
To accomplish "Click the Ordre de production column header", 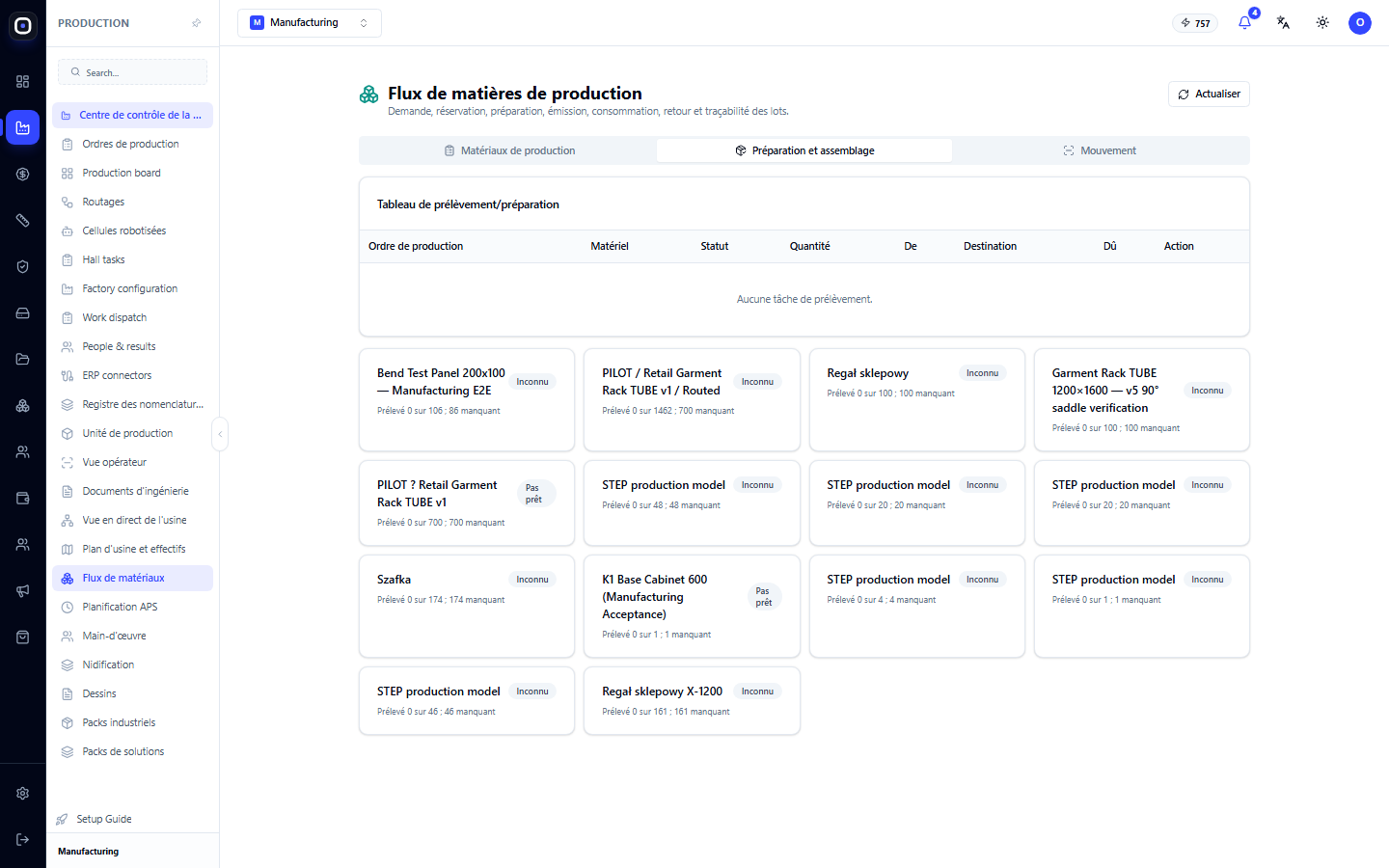I will [416, 247].
